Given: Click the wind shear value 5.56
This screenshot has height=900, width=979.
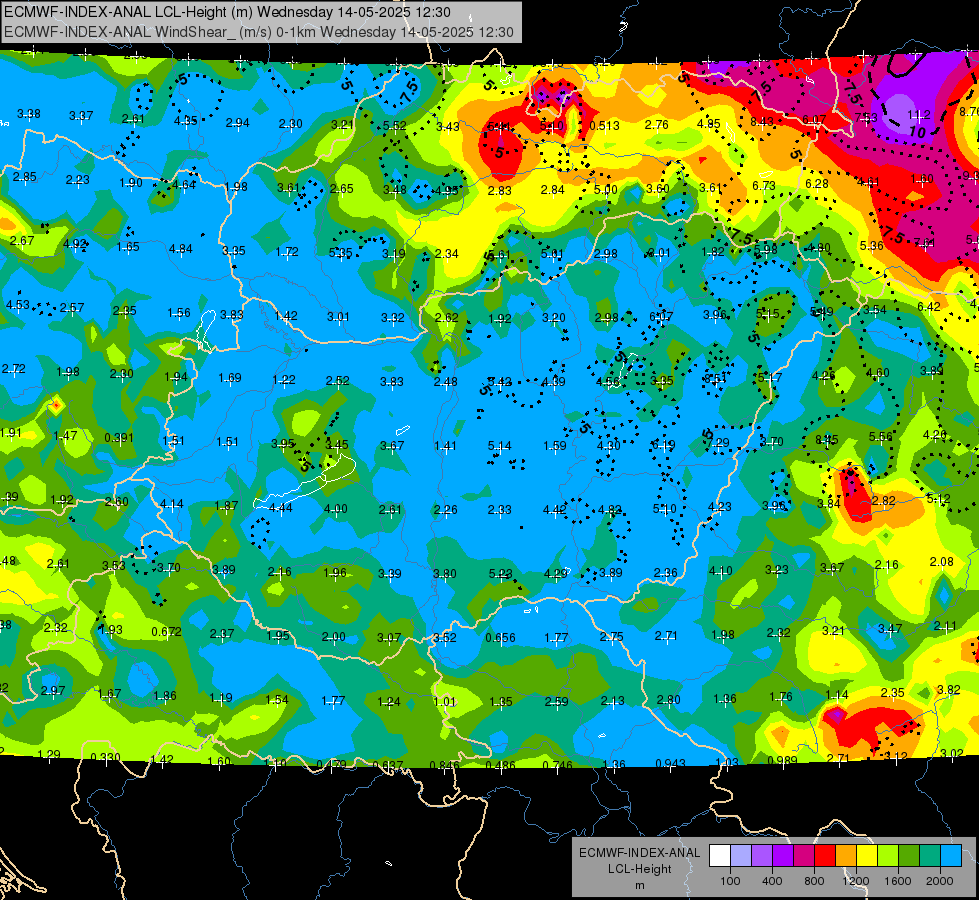Looking at the screenshot, I should coord(881,437).
